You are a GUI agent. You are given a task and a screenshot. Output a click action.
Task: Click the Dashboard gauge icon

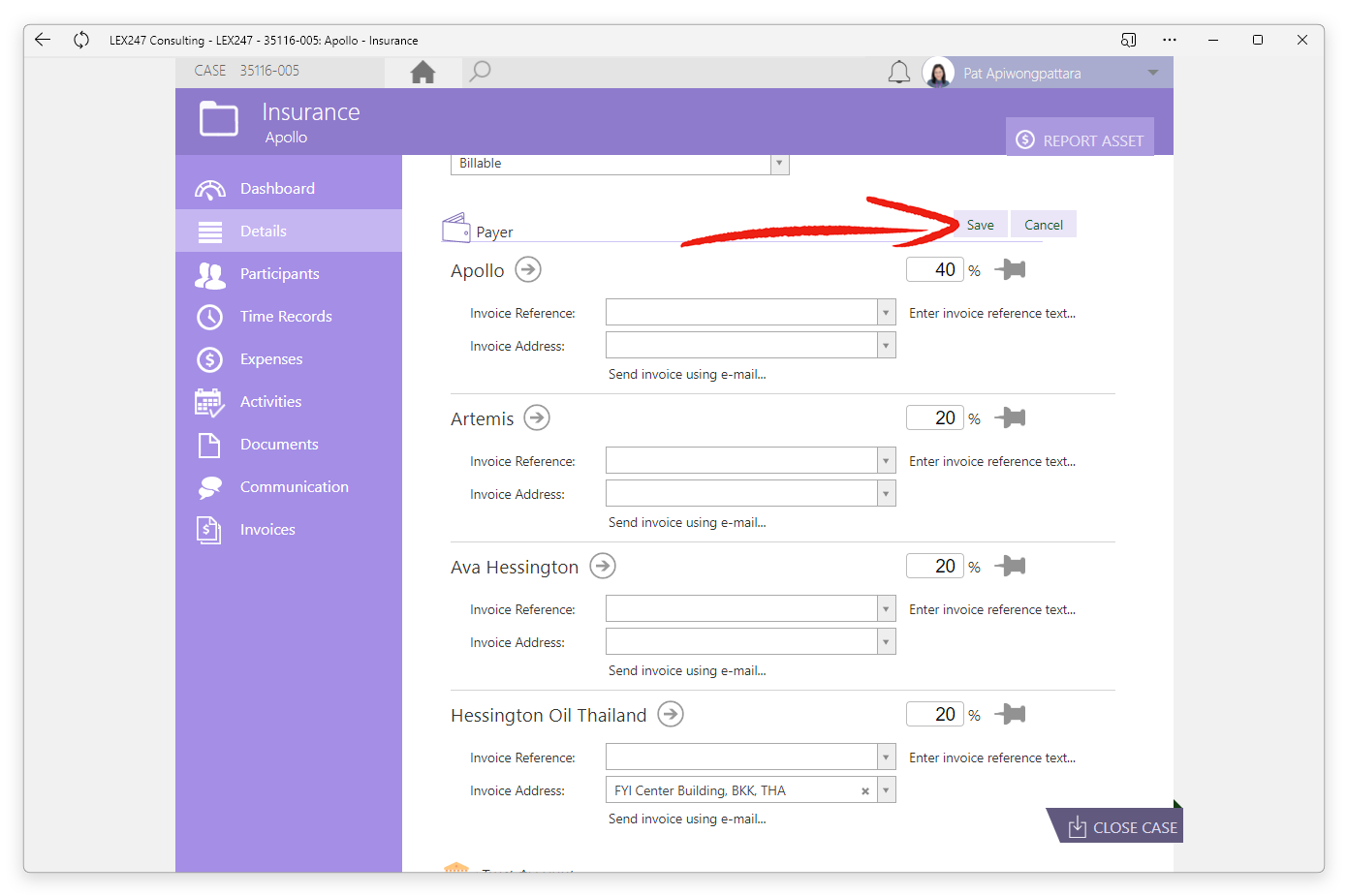(x=210, y=189)
